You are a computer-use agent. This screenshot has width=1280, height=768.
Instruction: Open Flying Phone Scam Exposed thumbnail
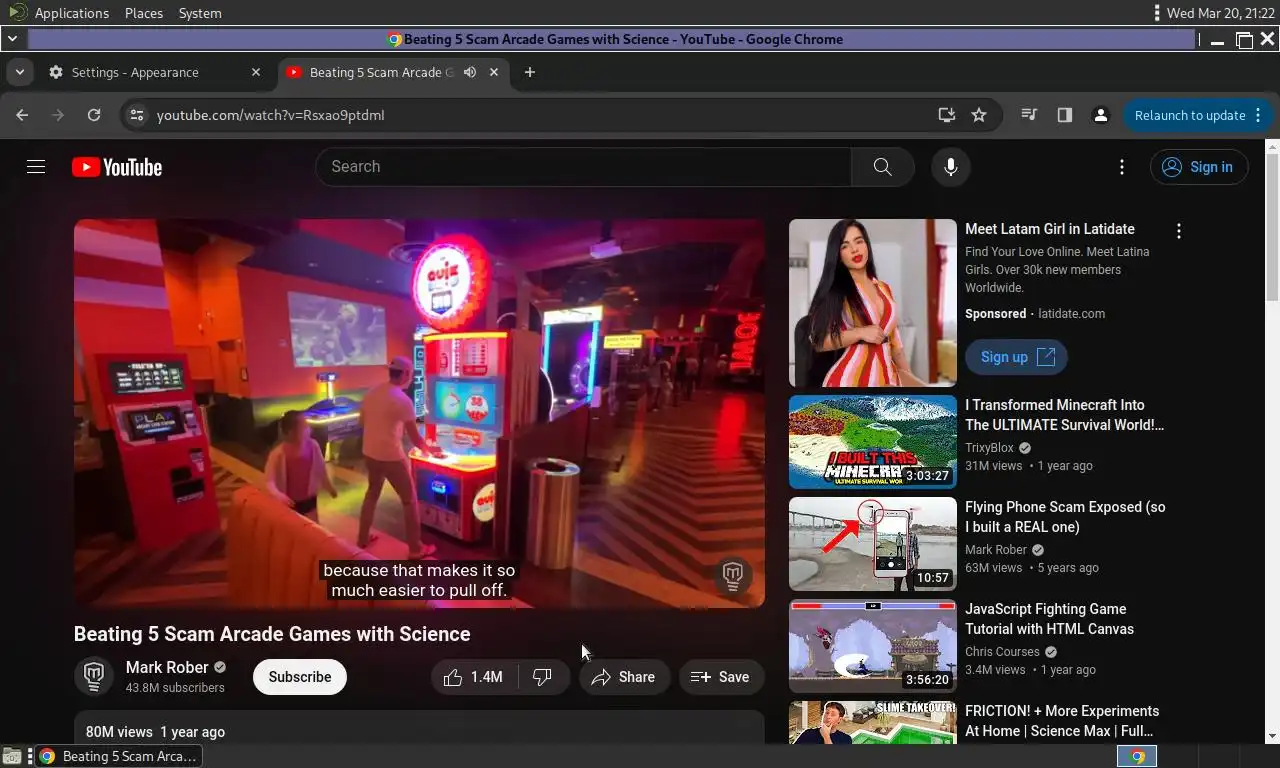pos(873,544)
